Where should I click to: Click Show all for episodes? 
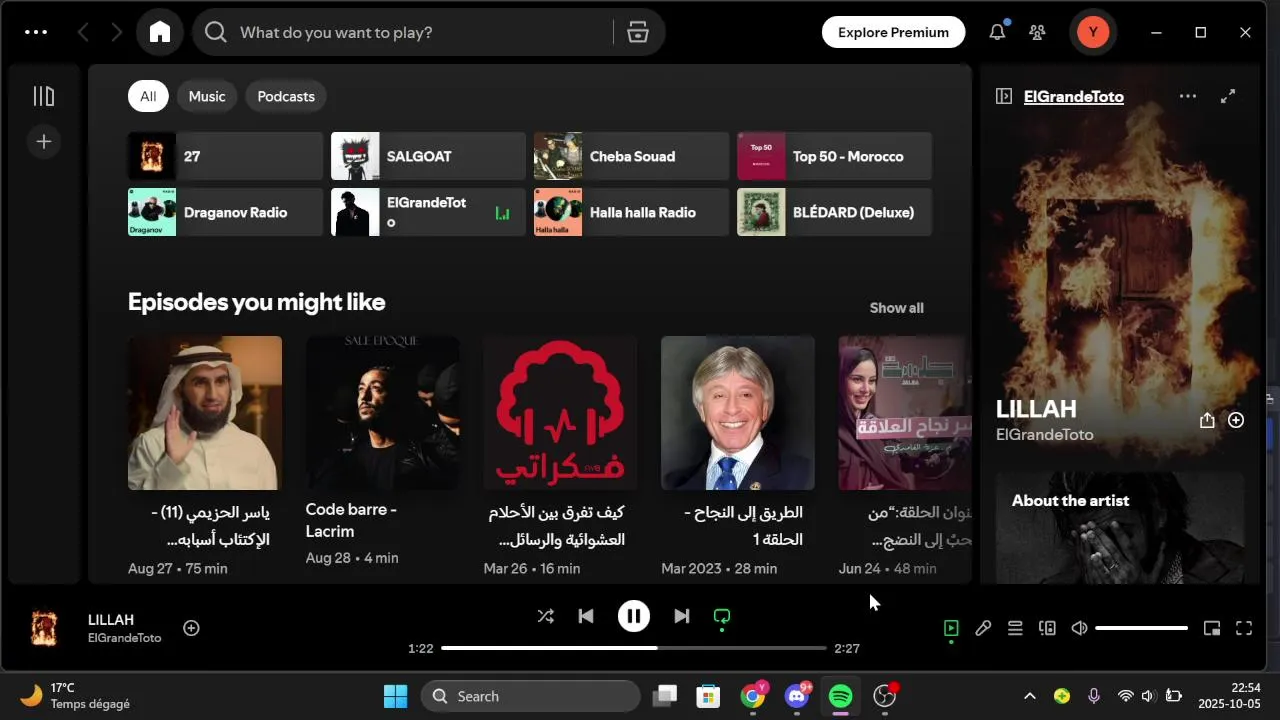click(896, 308)
